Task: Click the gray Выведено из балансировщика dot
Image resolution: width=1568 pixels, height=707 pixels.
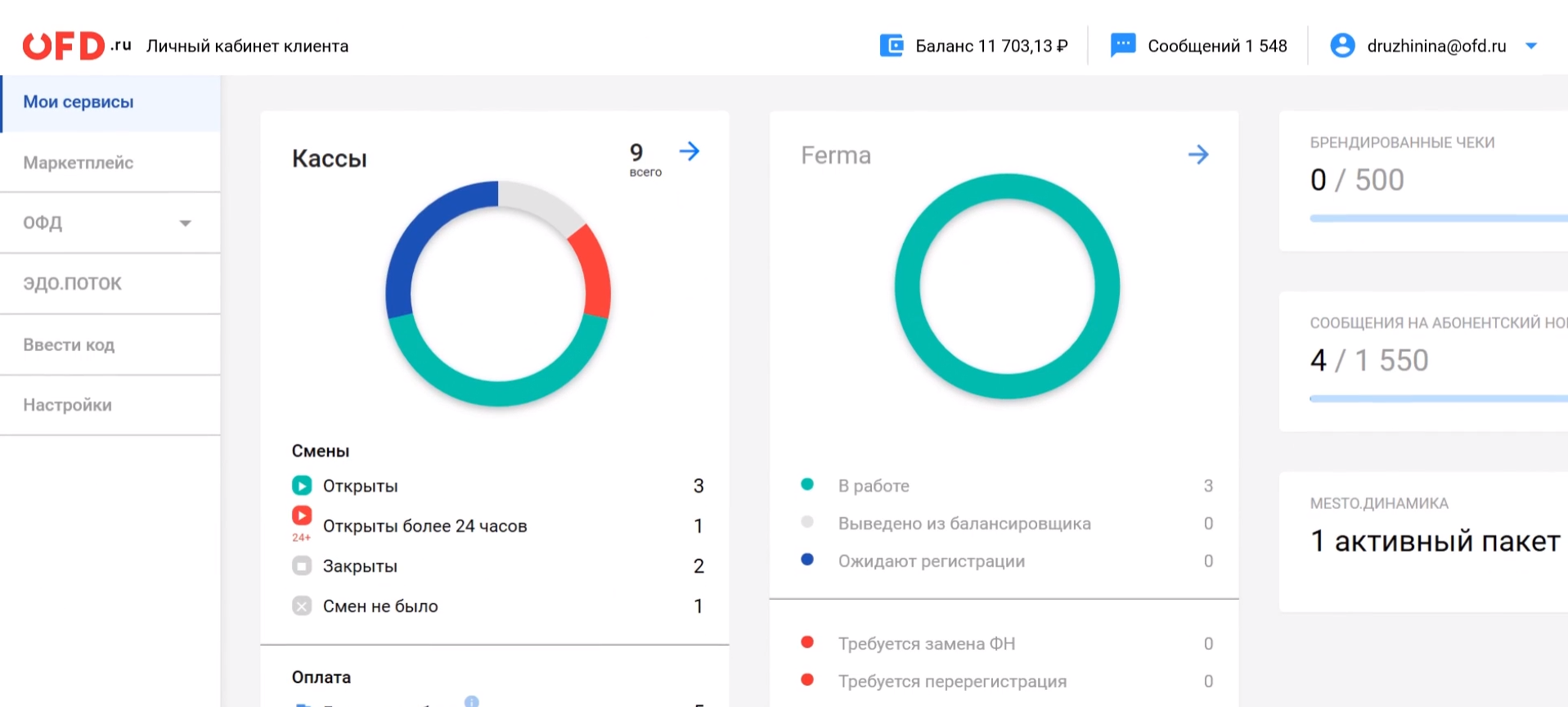Action: (807, 522)
